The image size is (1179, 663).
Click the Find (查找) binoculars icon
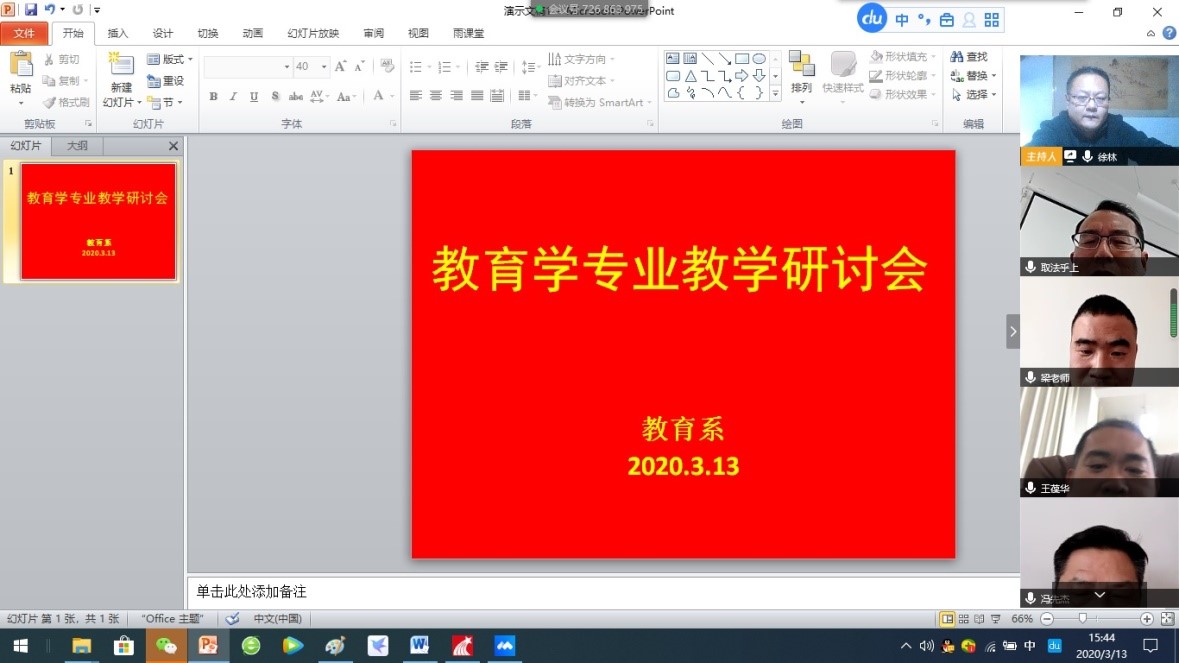tap(957, 57)
